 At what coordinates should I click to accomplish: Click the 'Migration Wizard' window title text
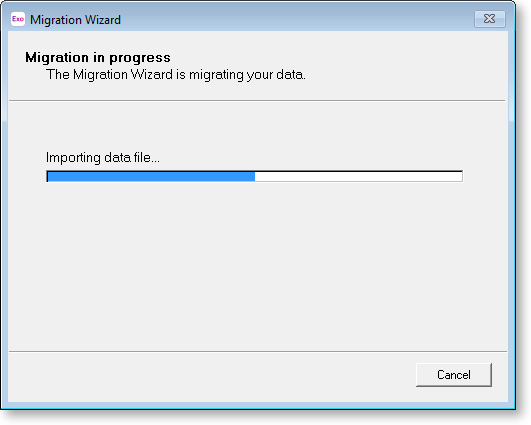75,20
